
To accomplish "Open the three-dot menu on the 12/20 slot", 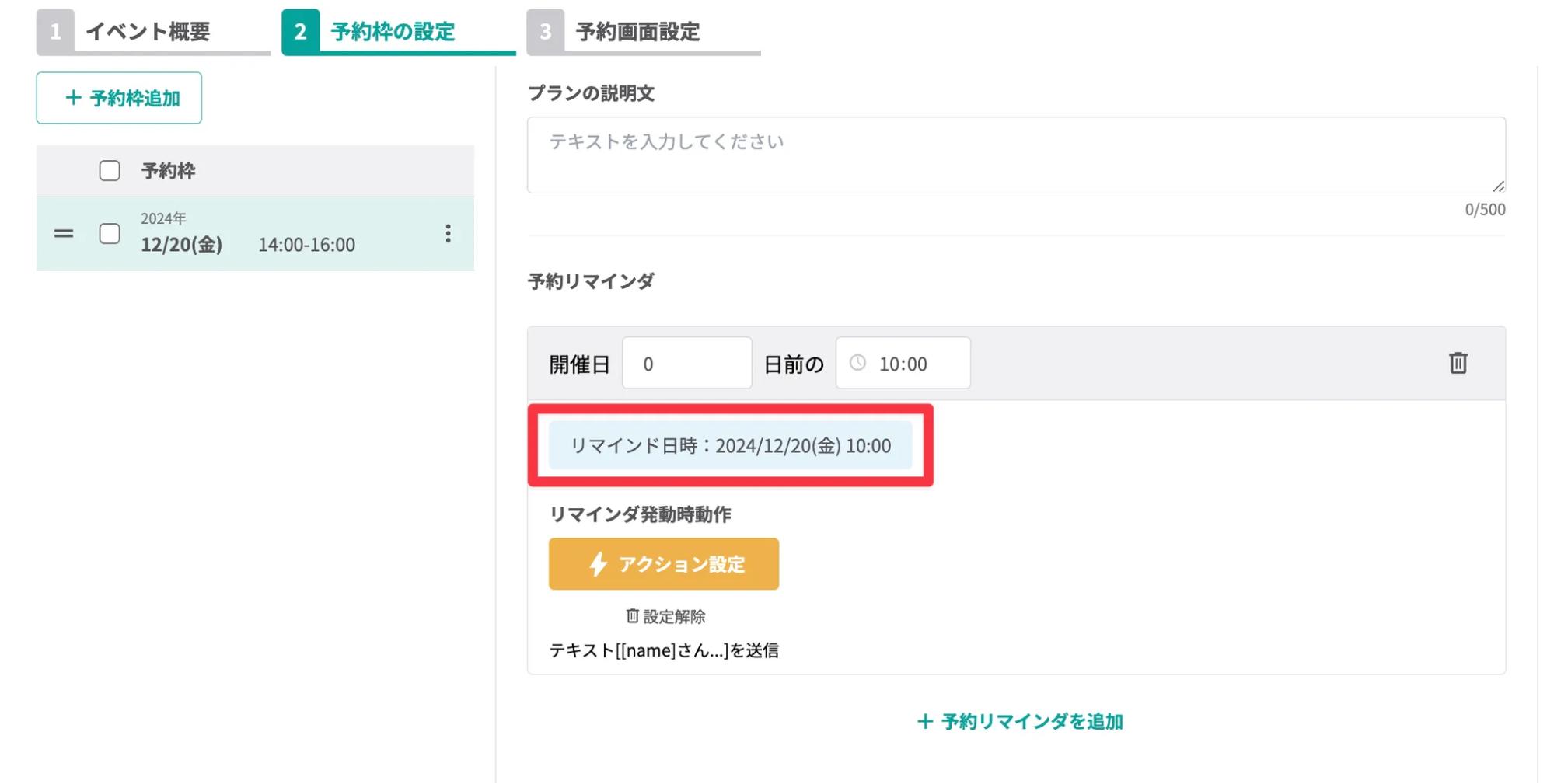I will (449, 234).
